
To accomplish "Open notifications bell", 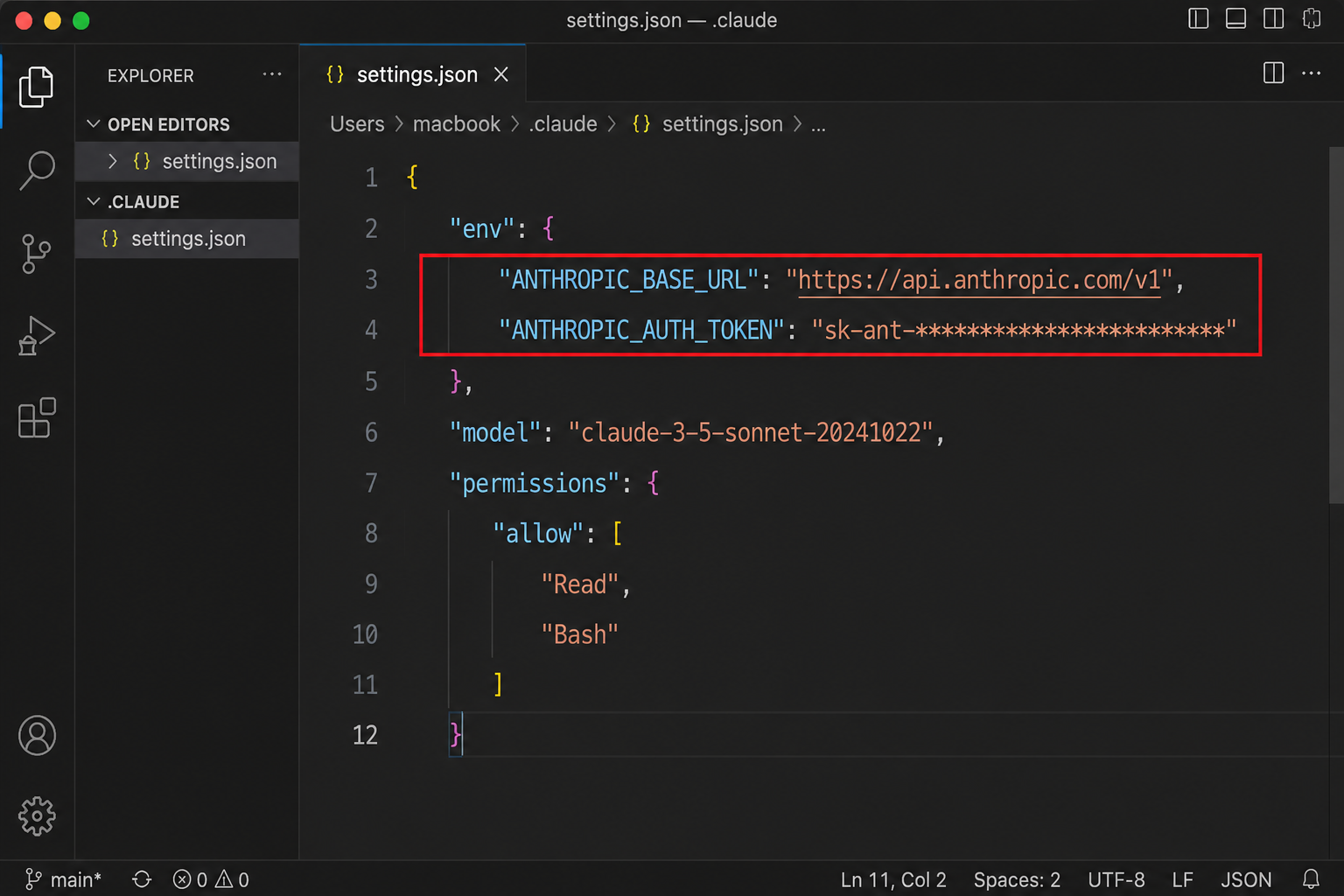I will [1311, 879].
